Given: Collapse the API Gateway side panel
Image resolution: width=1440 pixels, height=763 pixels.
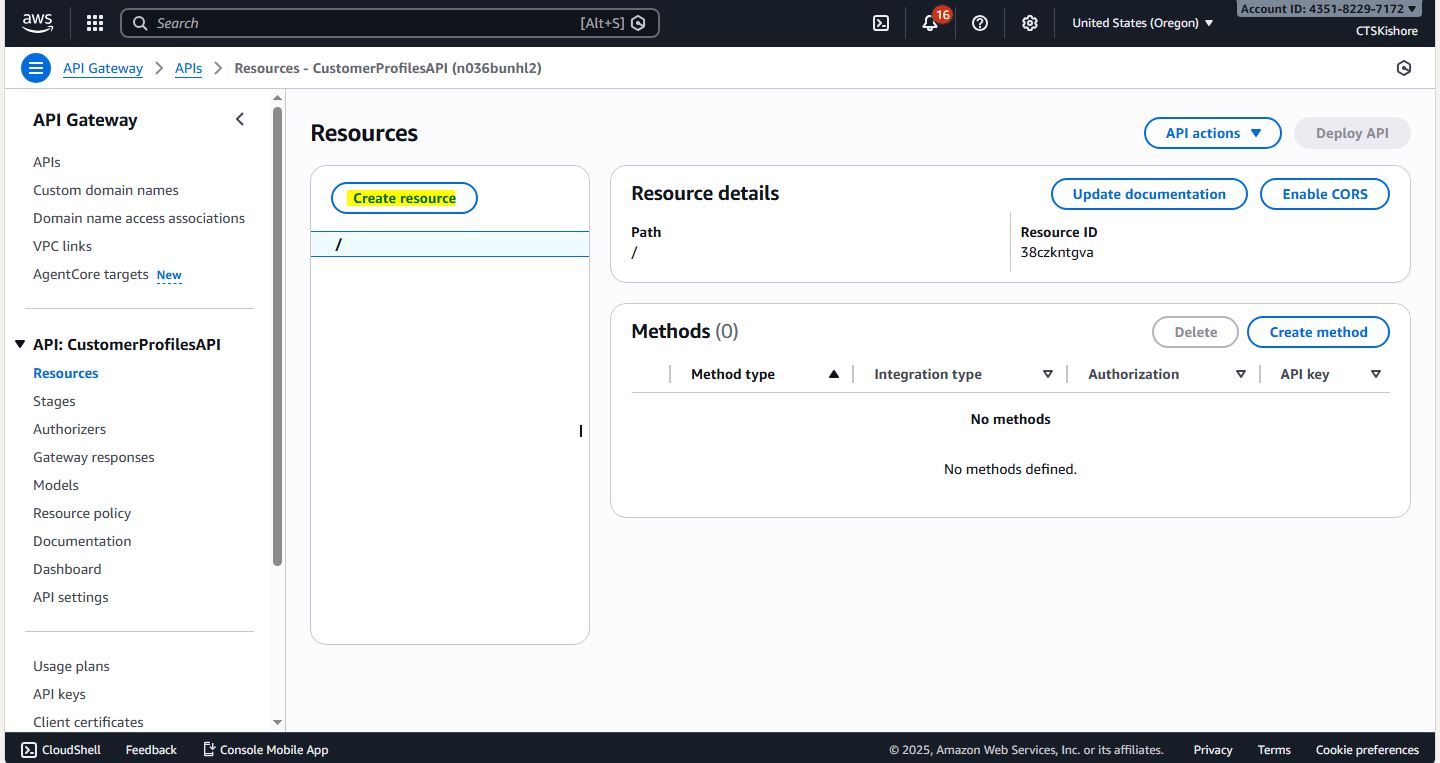Looking at the screenshot, I should 240,120.
